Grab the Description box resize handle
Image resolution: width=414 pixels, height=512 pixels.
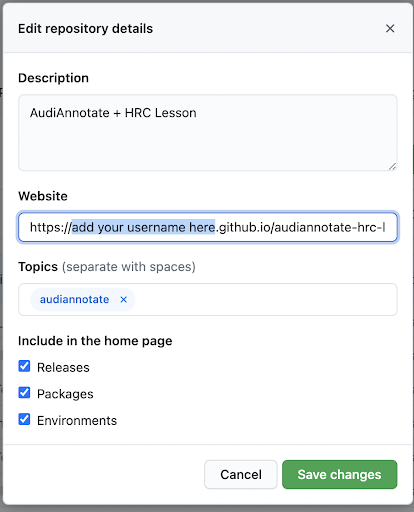(392, 166)
